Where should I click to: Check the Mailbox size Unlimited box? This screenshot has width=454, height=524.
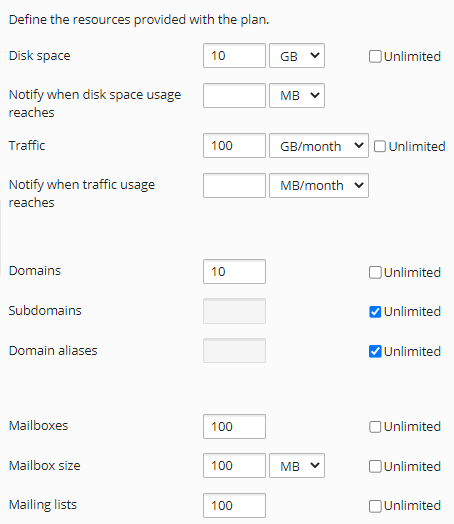[375, 466]
